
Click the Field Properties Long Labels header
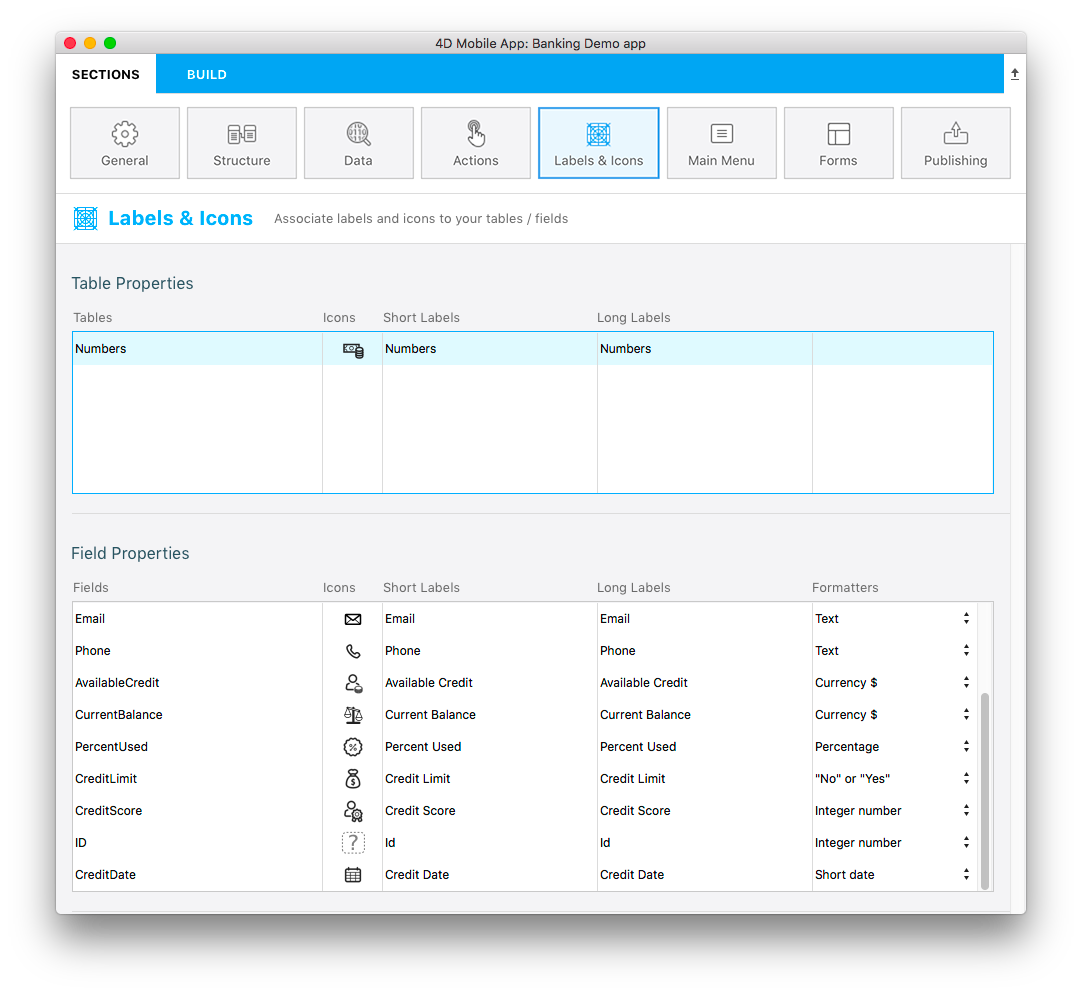point(633,587)
